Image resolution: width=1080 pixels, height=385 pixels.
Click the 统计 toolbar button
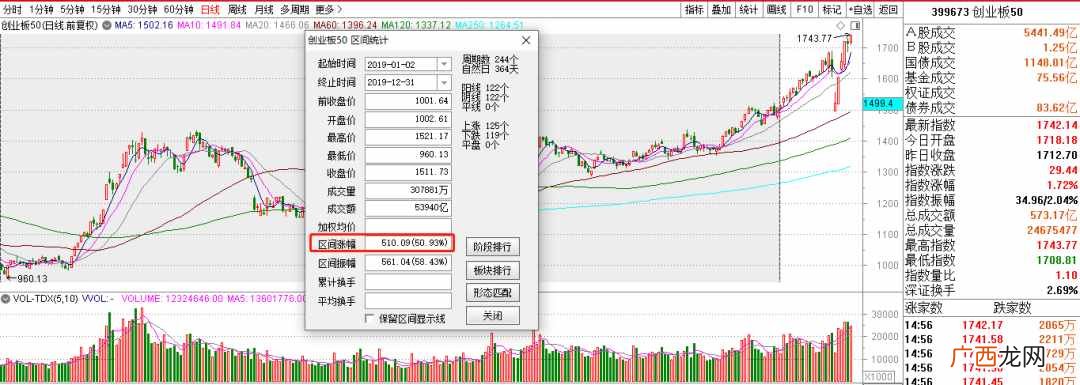(x=748, y=10)
